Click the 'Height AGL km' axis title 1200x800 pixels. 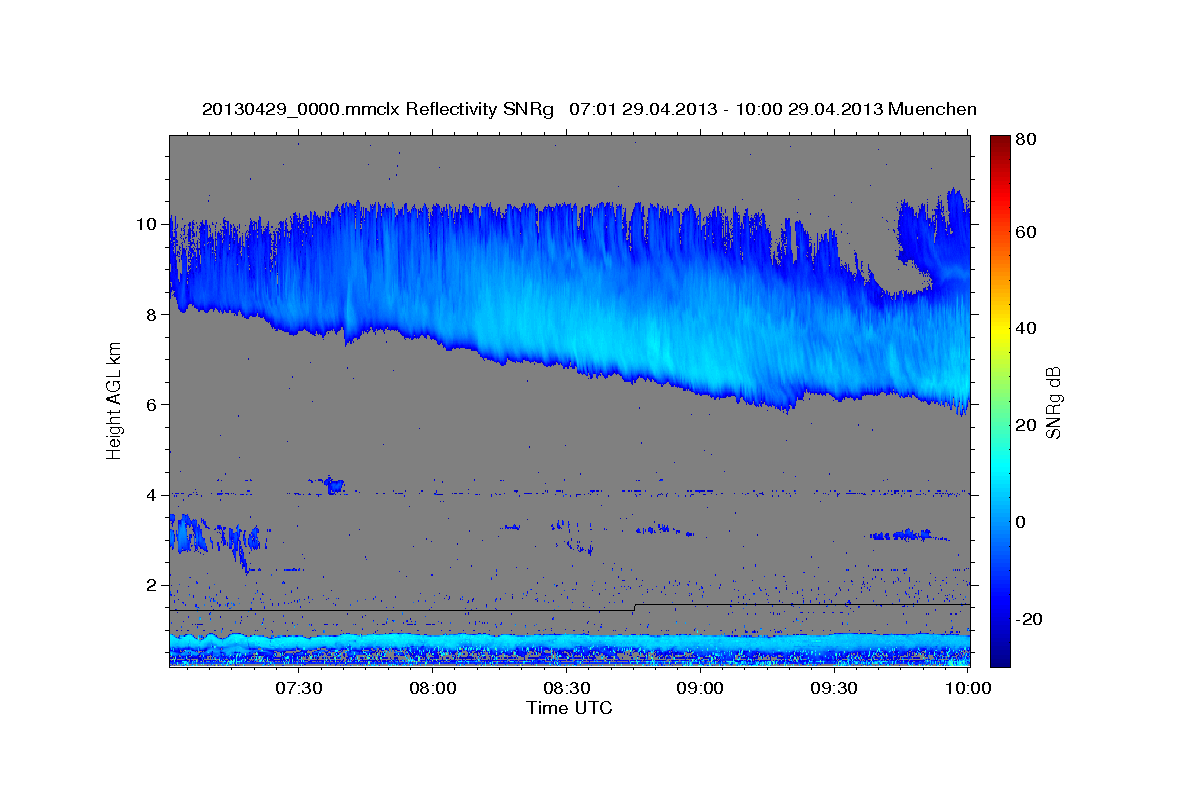click(x=115, y=400)
